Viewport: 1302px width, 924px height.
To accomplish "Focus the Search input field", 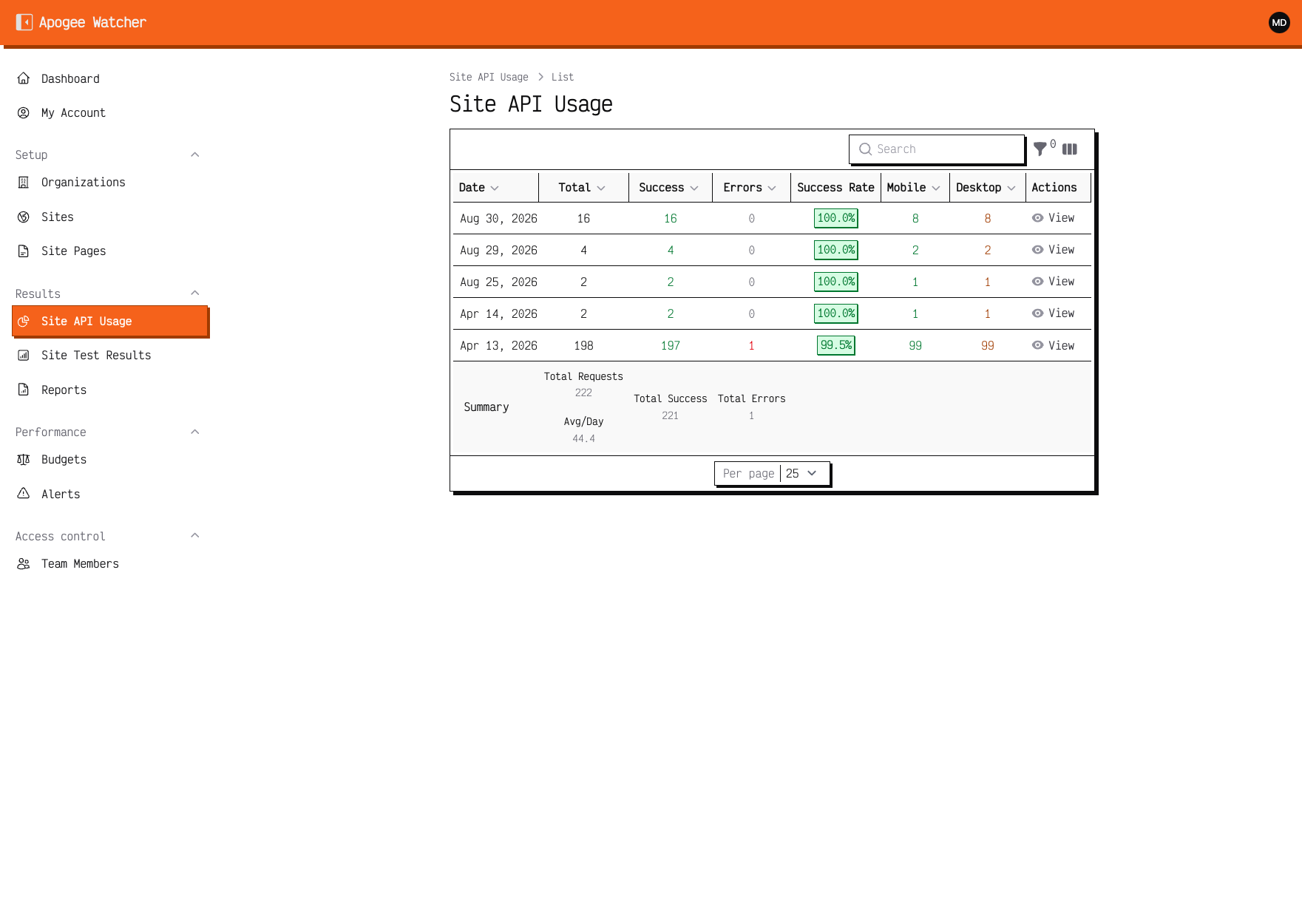I will tap(937, 149).
